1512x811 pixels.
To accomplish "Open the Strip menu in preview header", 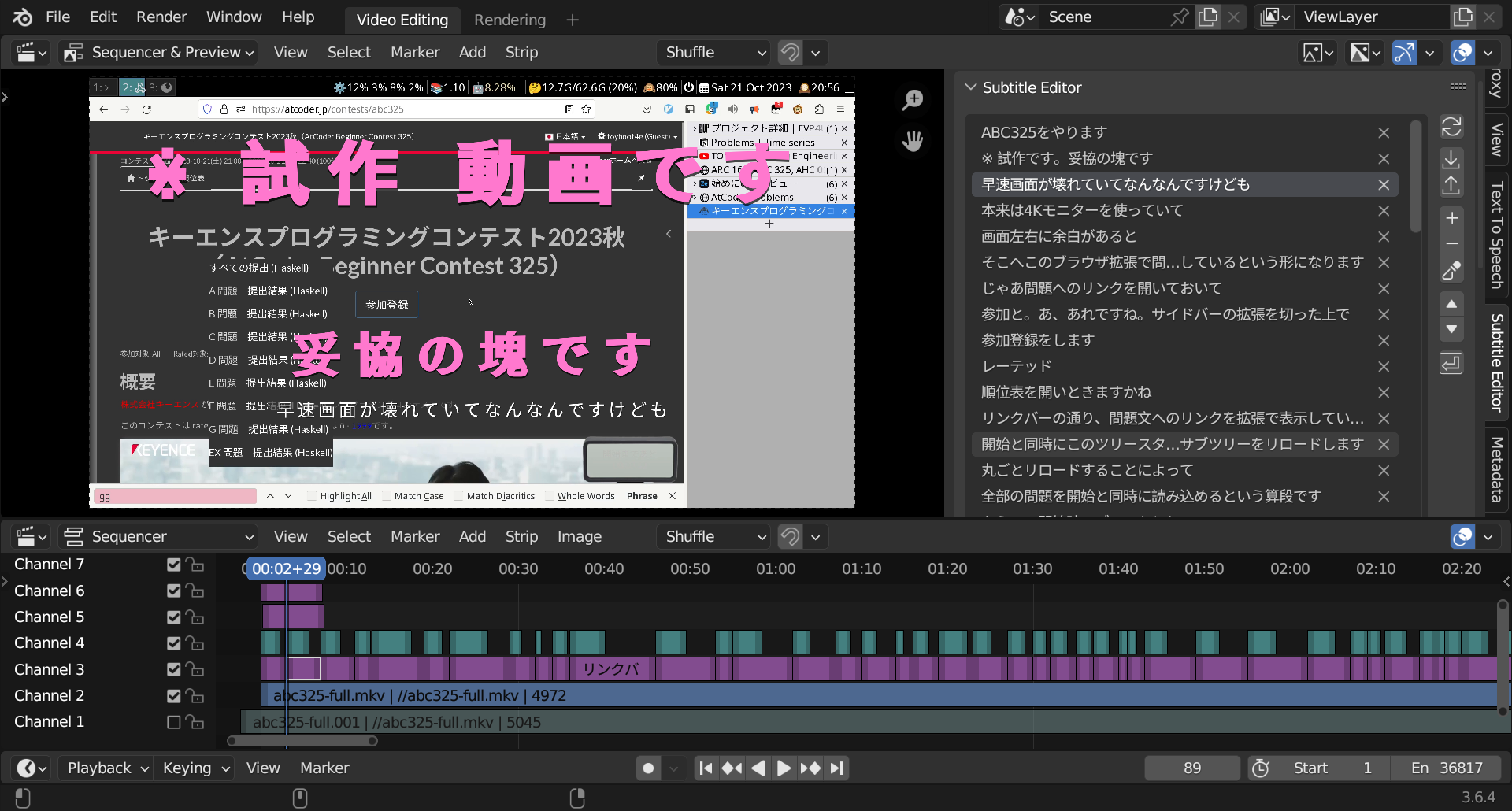I will coord(521,53).
